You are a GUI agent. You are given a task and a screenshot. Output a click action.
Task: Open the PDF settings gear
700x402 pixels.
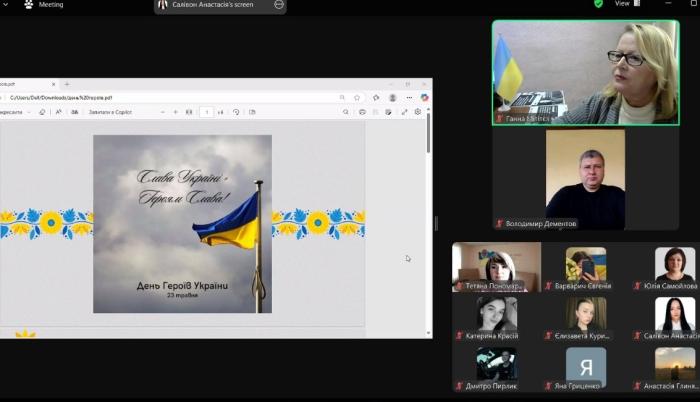[418, 112]
